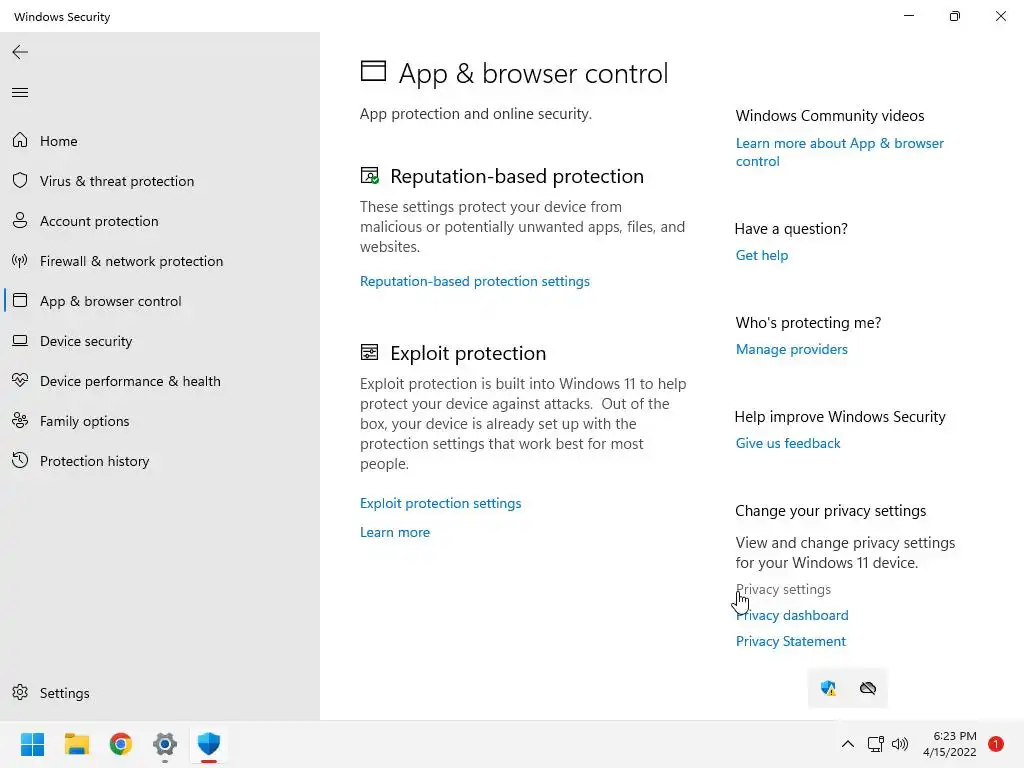Open Privacy settings link
This screenshot has height=768, width=1024.
point(784,589)
